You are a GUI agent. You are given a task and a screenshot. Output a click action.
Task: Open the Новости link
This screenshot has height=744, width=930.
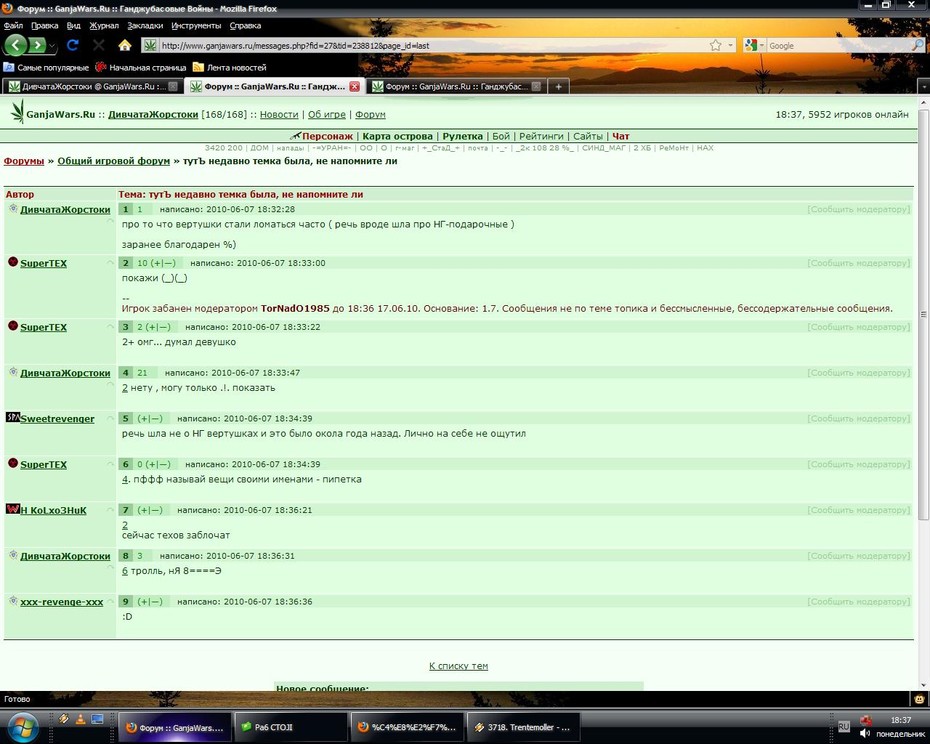coord(279,115)
